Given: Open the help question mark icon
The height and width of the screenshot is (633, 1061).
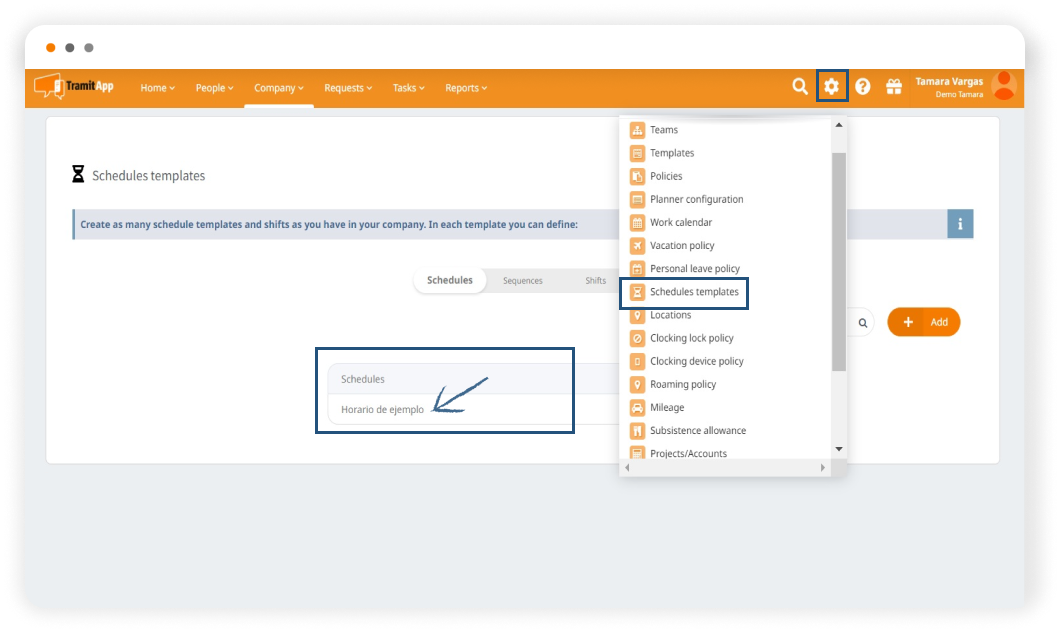Looking at the screenshot, I should pyautogui.click(x=863, y=87).
